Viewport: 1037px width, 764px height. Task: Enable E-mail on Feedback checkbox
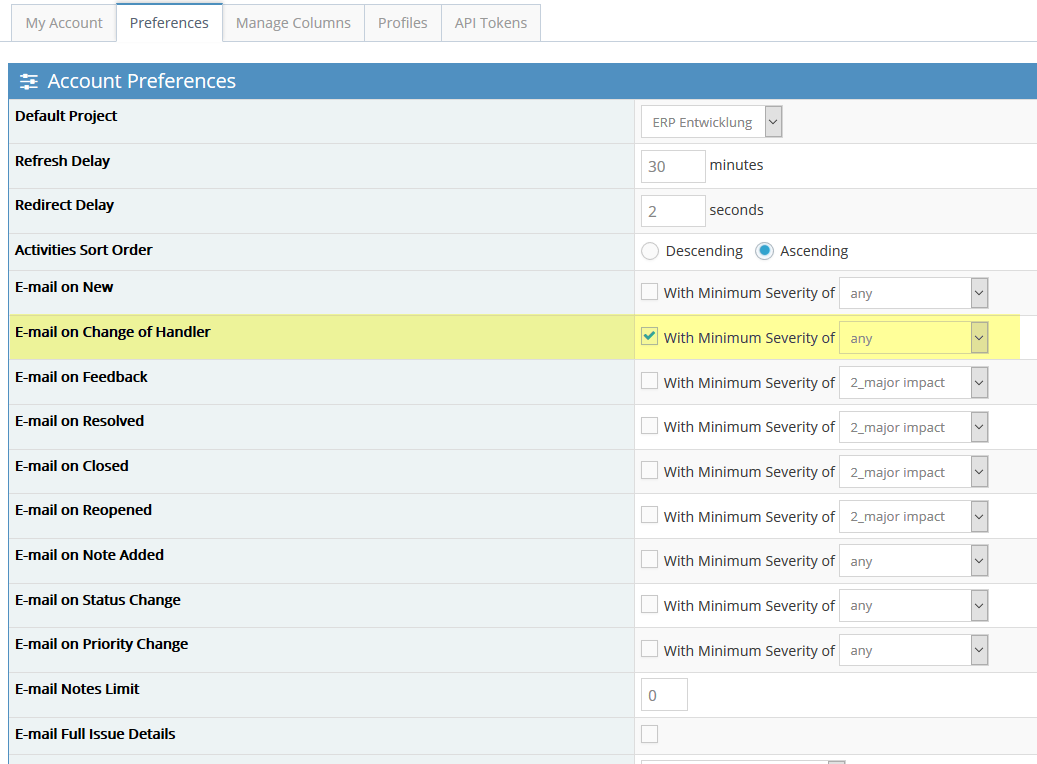coord(650,381)
